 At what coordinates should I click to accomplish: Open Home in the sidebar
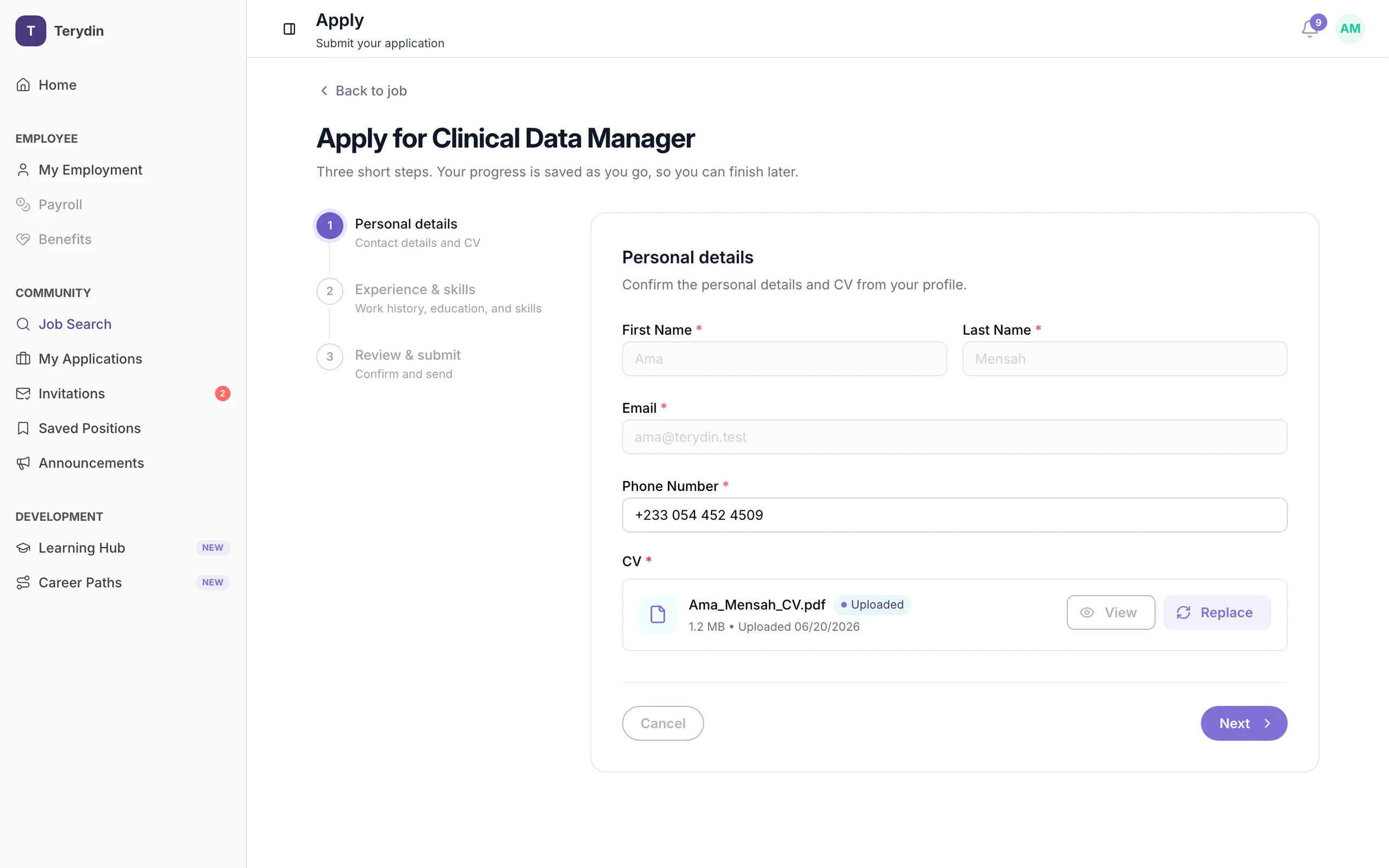point(123,85)
